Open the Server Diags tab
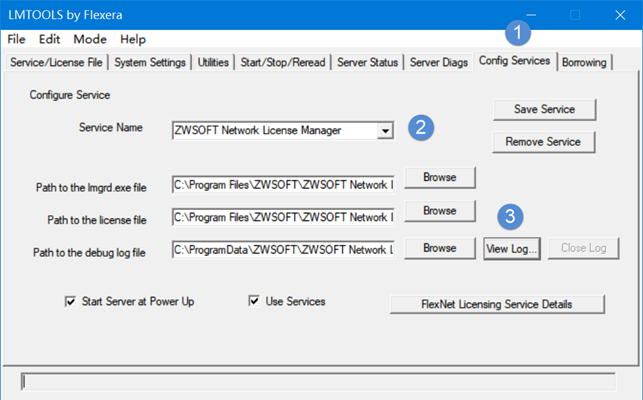This screenshot has width=643, height=400. tap(439, 62)
